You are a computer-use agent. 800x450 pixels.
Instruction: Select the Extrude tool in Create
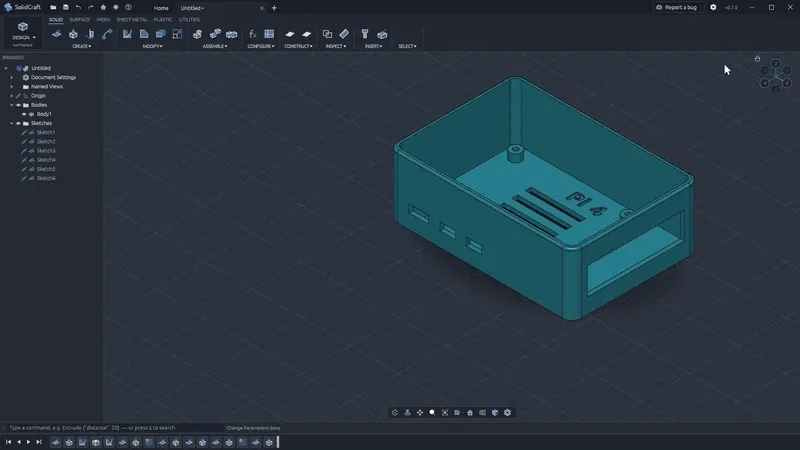[73, 34]
